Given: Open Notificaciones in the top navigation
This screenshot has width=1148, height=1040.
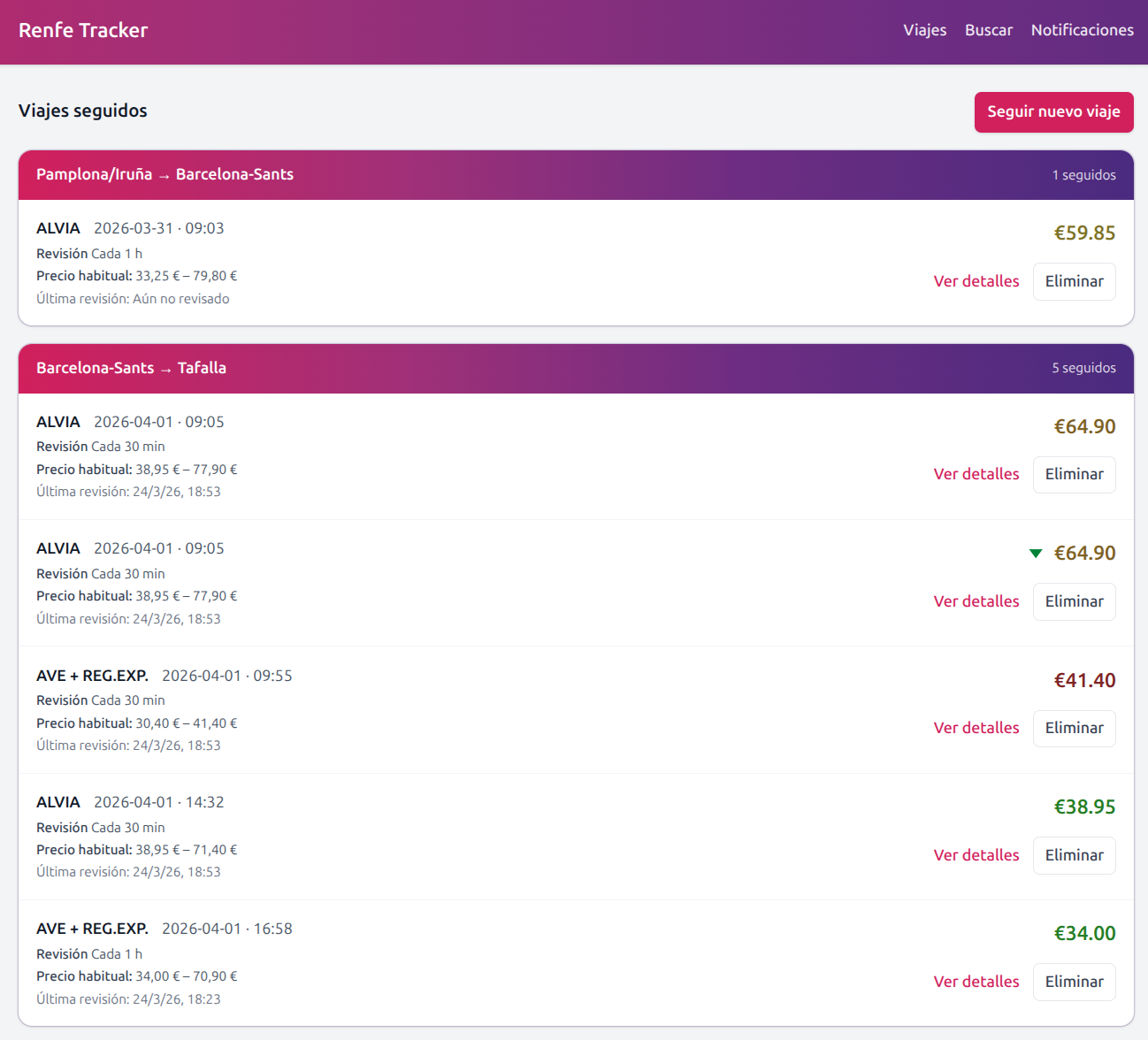Looking at the screenshot, I should pos(1082,30).
